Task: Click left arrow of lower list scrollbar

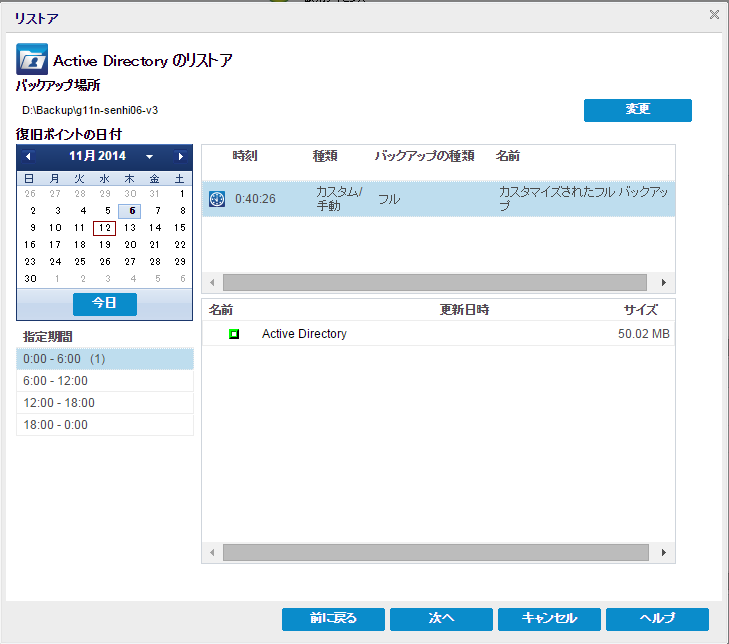Action: click(212, 552)
